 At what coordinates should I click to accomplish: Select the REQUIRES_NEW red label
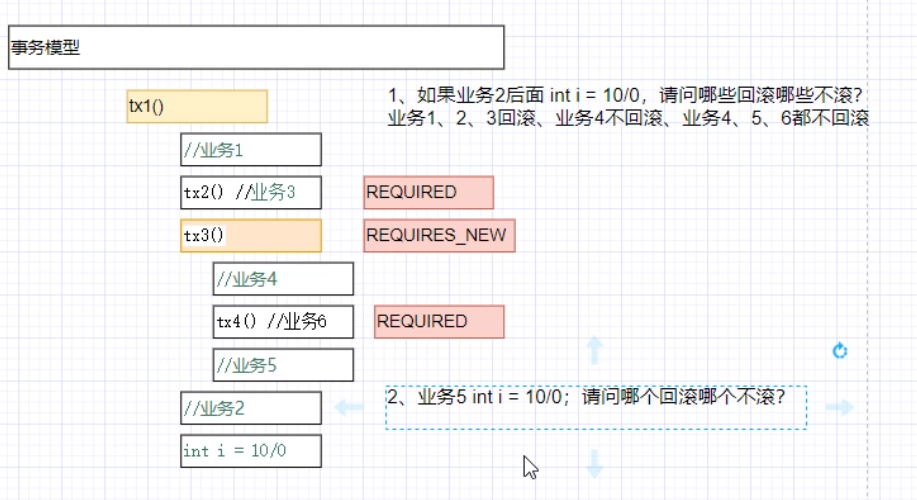(x=439, y=236)
